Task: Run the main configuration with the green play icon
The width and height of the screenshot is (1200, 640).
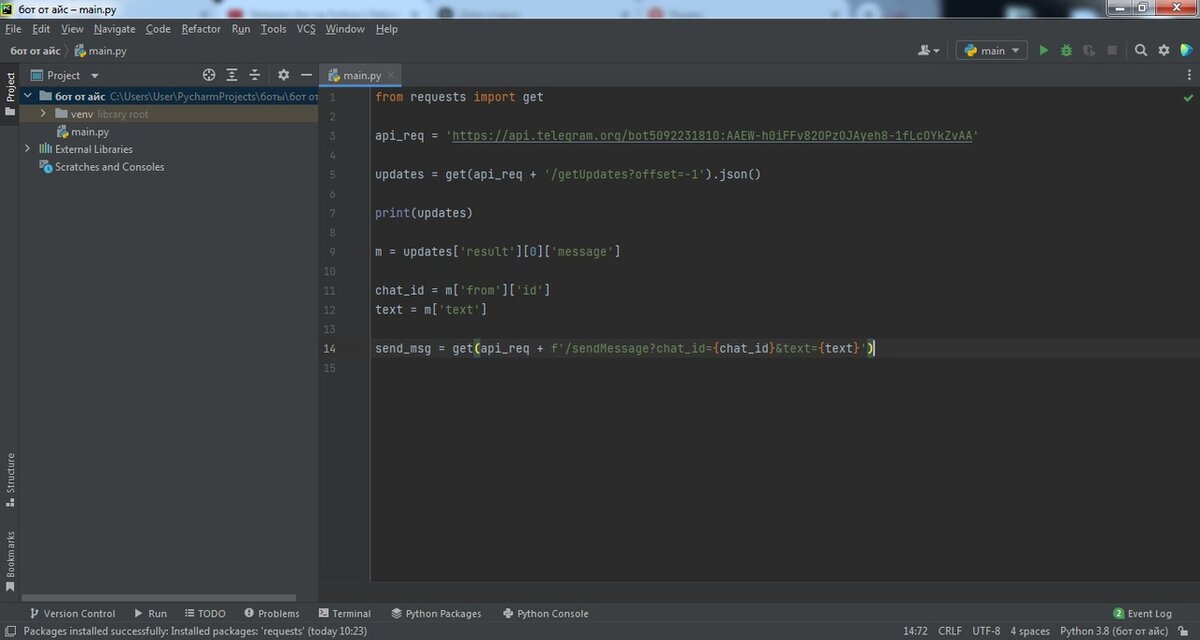Action: 1044,50
